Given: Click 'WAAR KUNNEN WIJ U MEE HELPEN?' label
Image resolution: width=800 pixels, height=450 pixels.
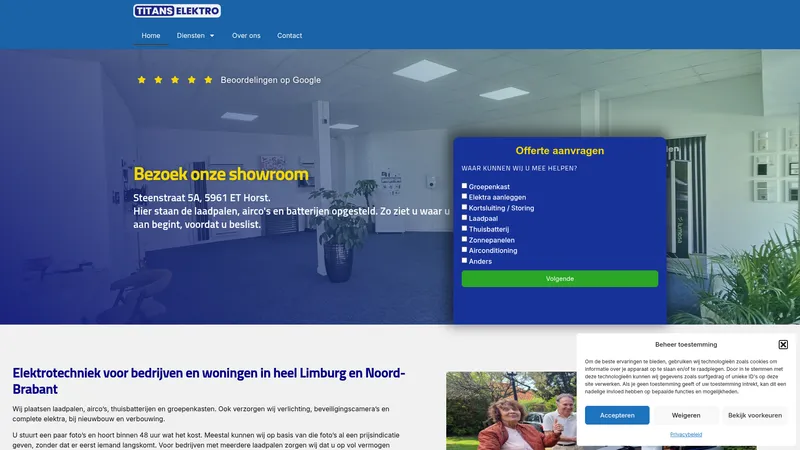Looking at the screenshot, I should (519, 168).
